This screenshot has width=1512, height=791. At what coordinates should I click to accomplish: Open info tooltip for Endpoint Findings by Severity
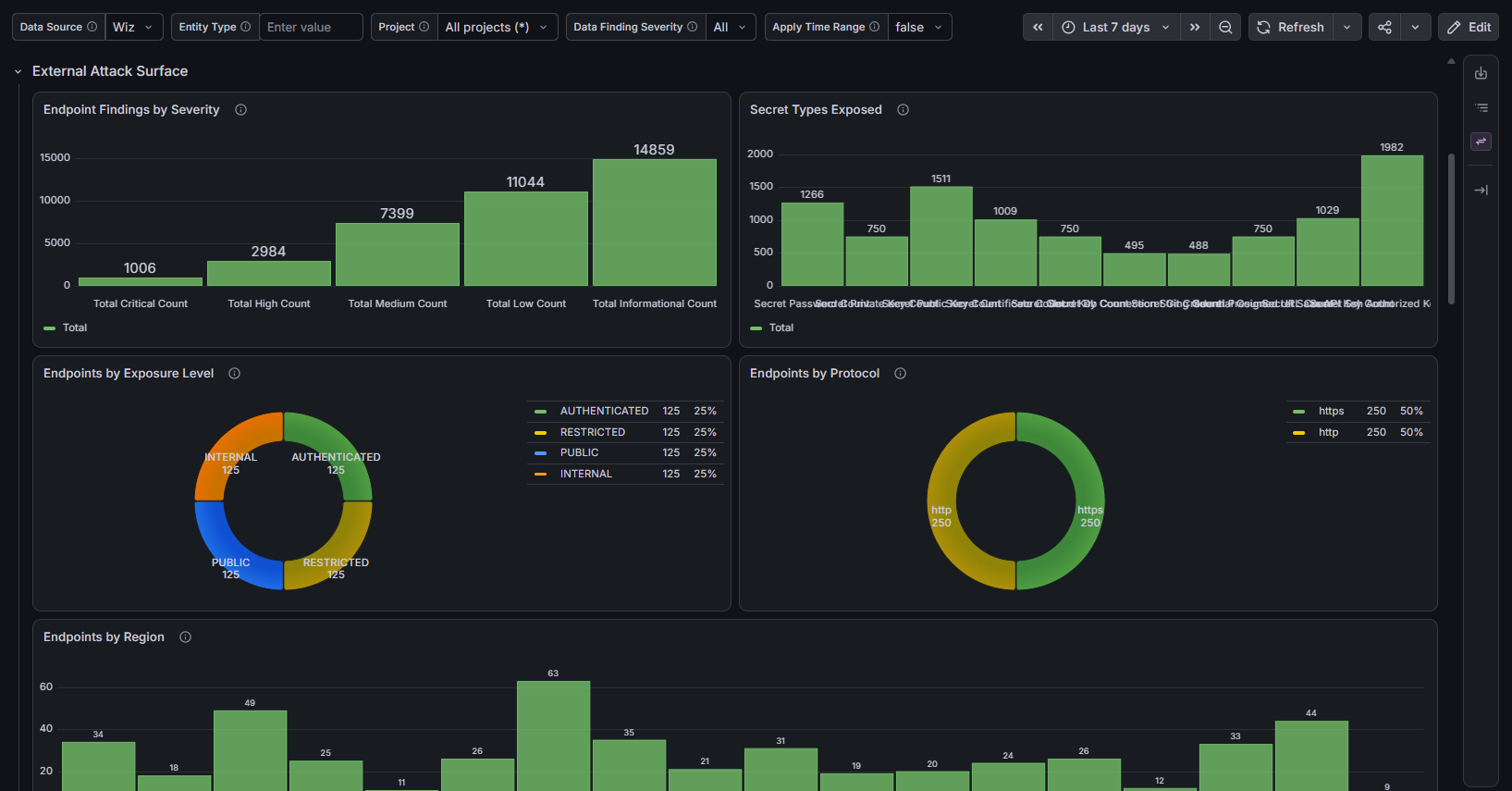(240, 109)
